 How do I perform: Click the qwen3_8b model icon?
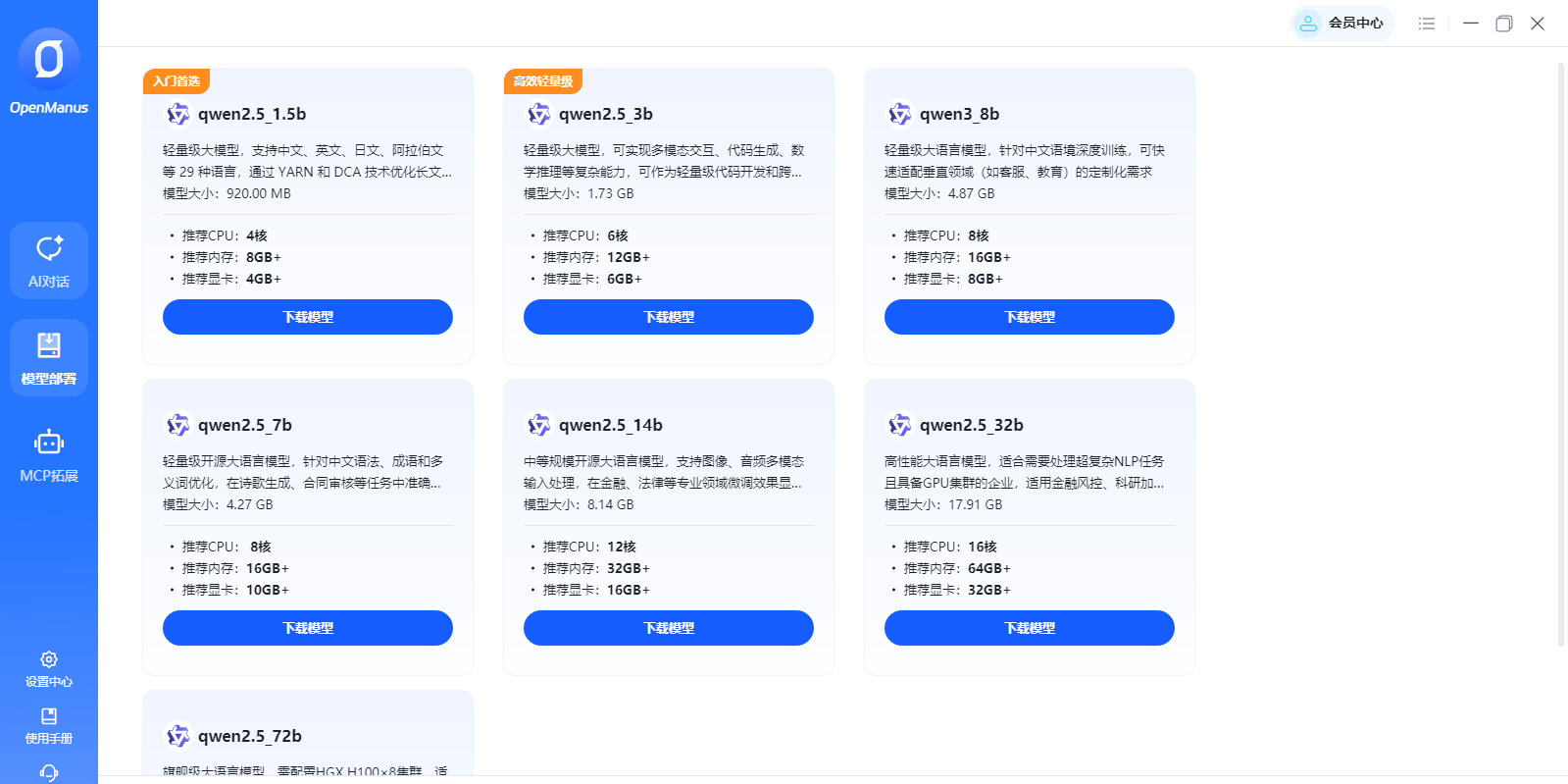[899, 114]
